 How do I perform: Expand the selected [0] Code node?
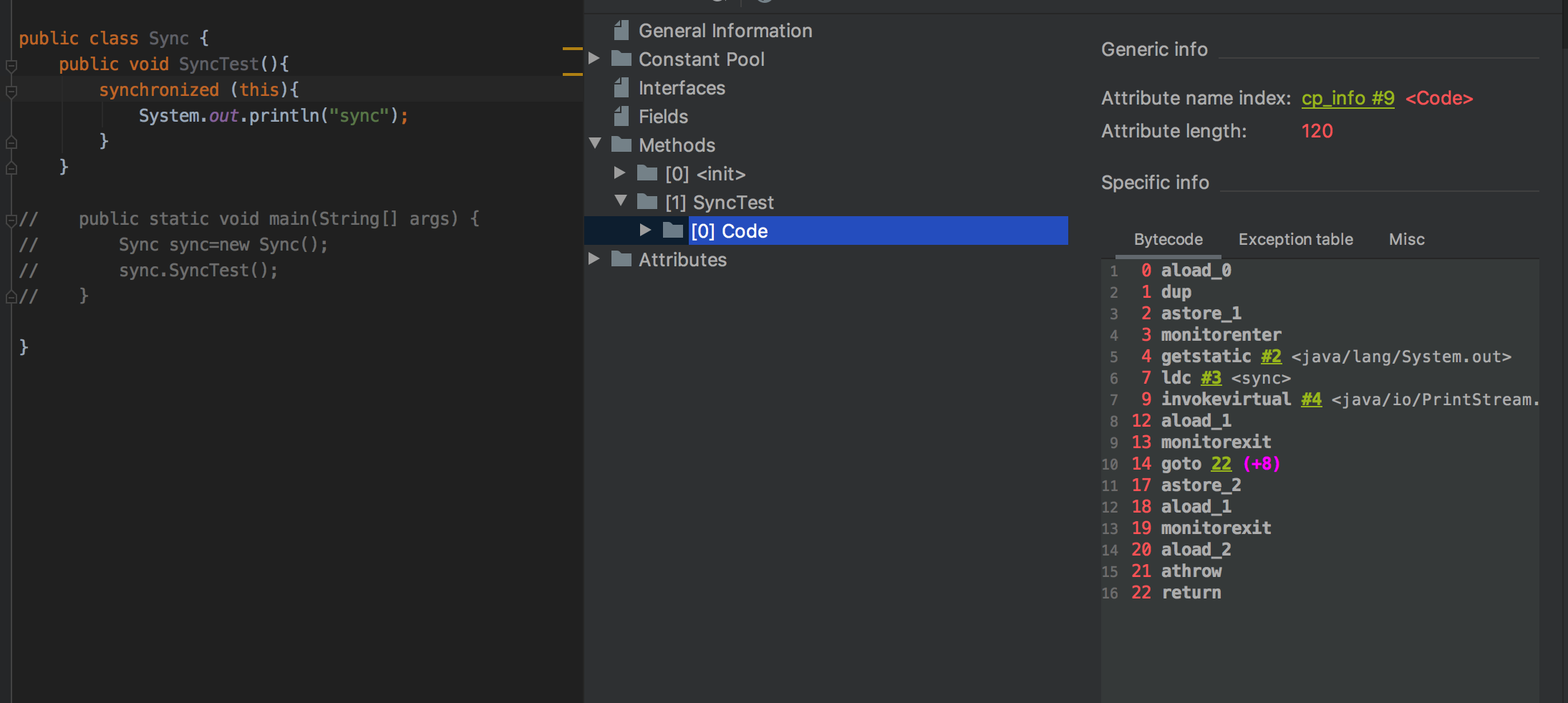tap(645, 230)
